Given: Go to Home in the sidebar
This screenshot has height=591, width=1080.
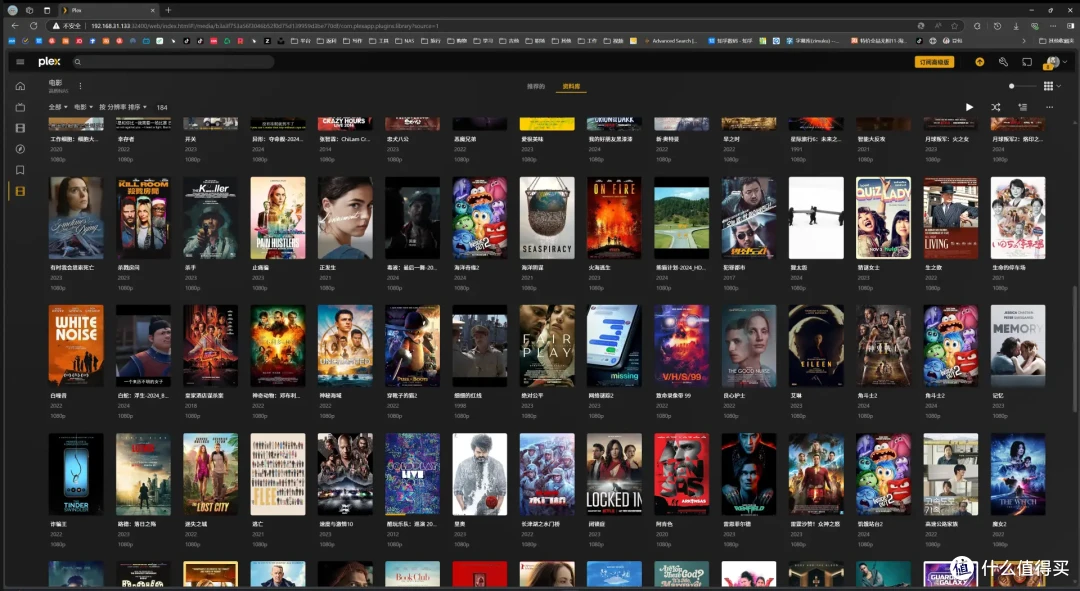Looking at the screenshot, I should click(x=20, y=86).
